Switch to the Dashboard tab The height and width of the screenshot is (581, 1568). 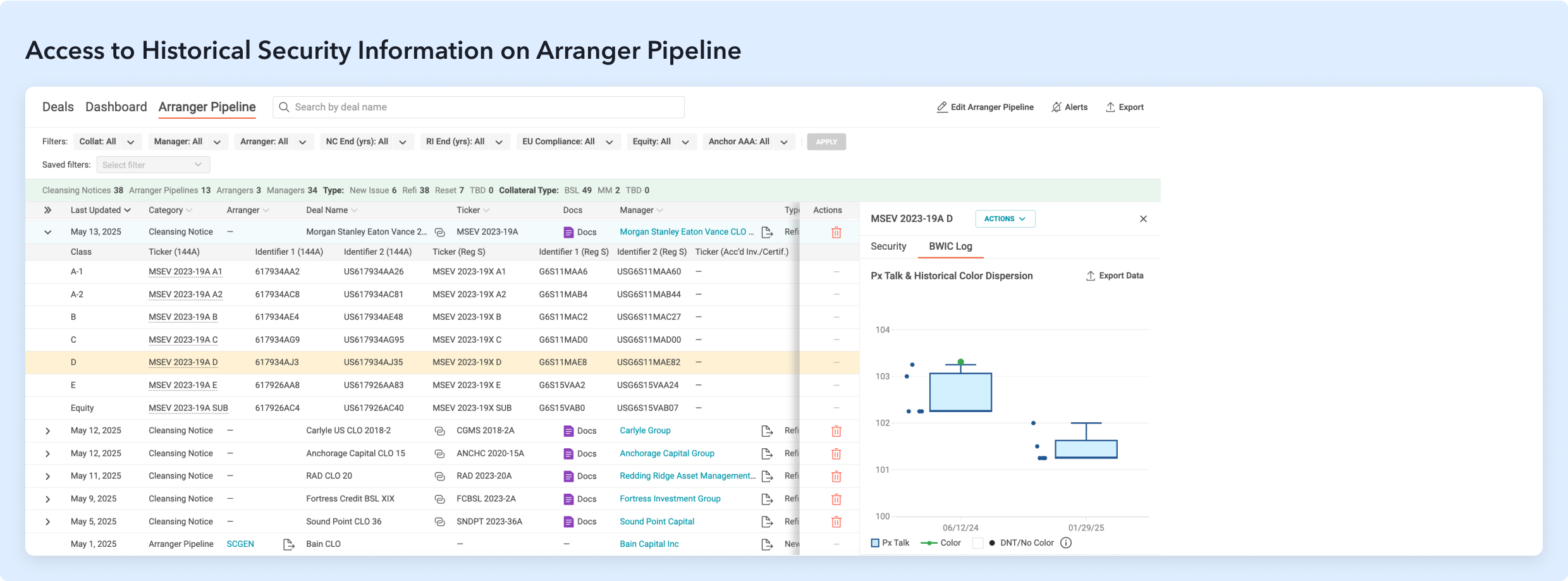(116, 107)
